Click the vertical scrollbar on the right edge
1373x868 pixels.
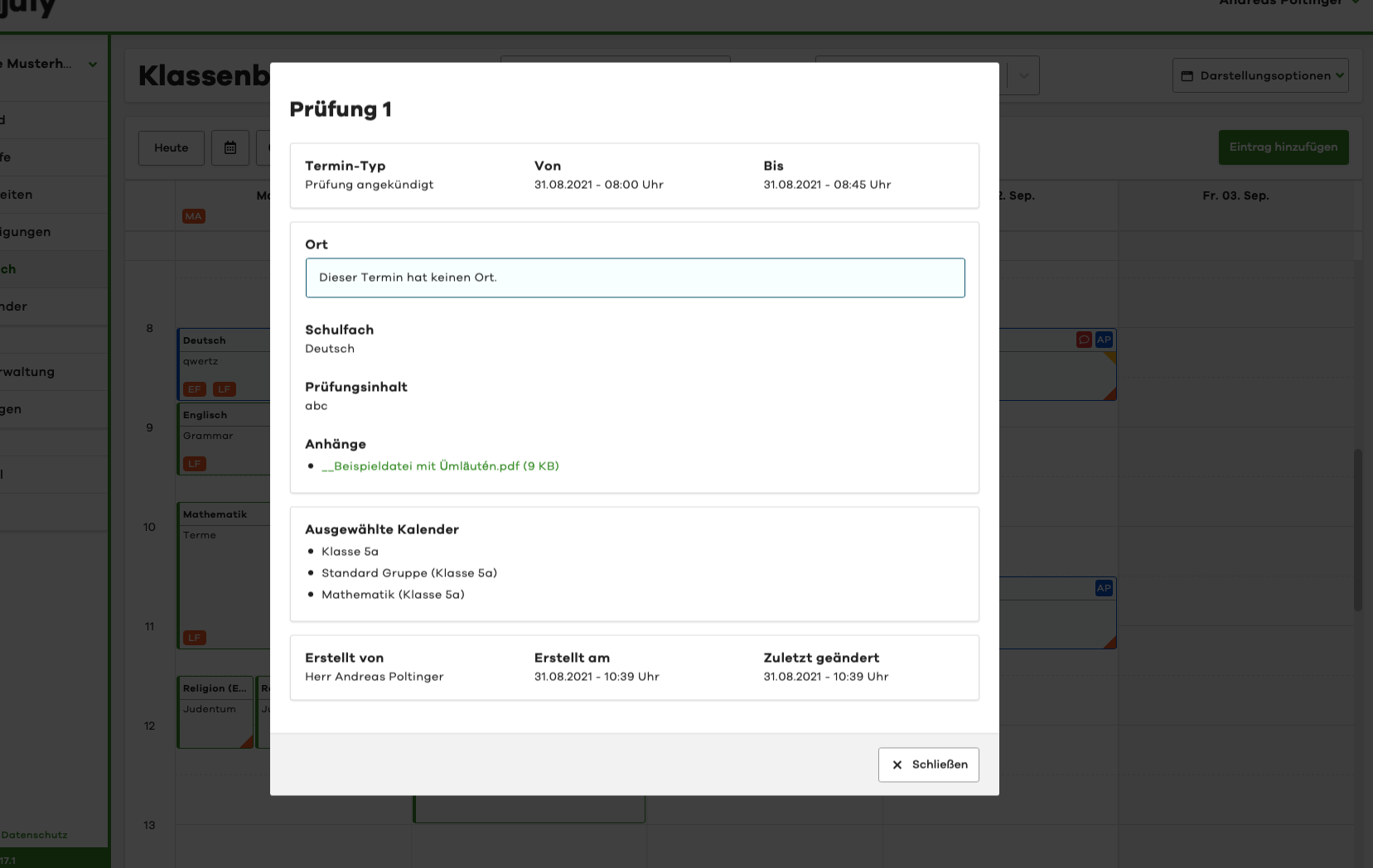[1357, 530]
